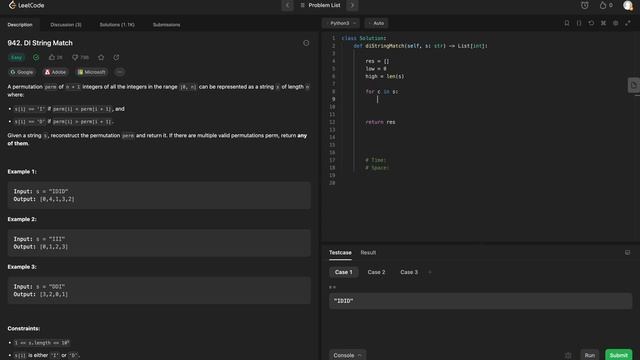Click Example 1 code block
Image resolution: width=640 pixels, height=360 pixels.
point(159,195)
